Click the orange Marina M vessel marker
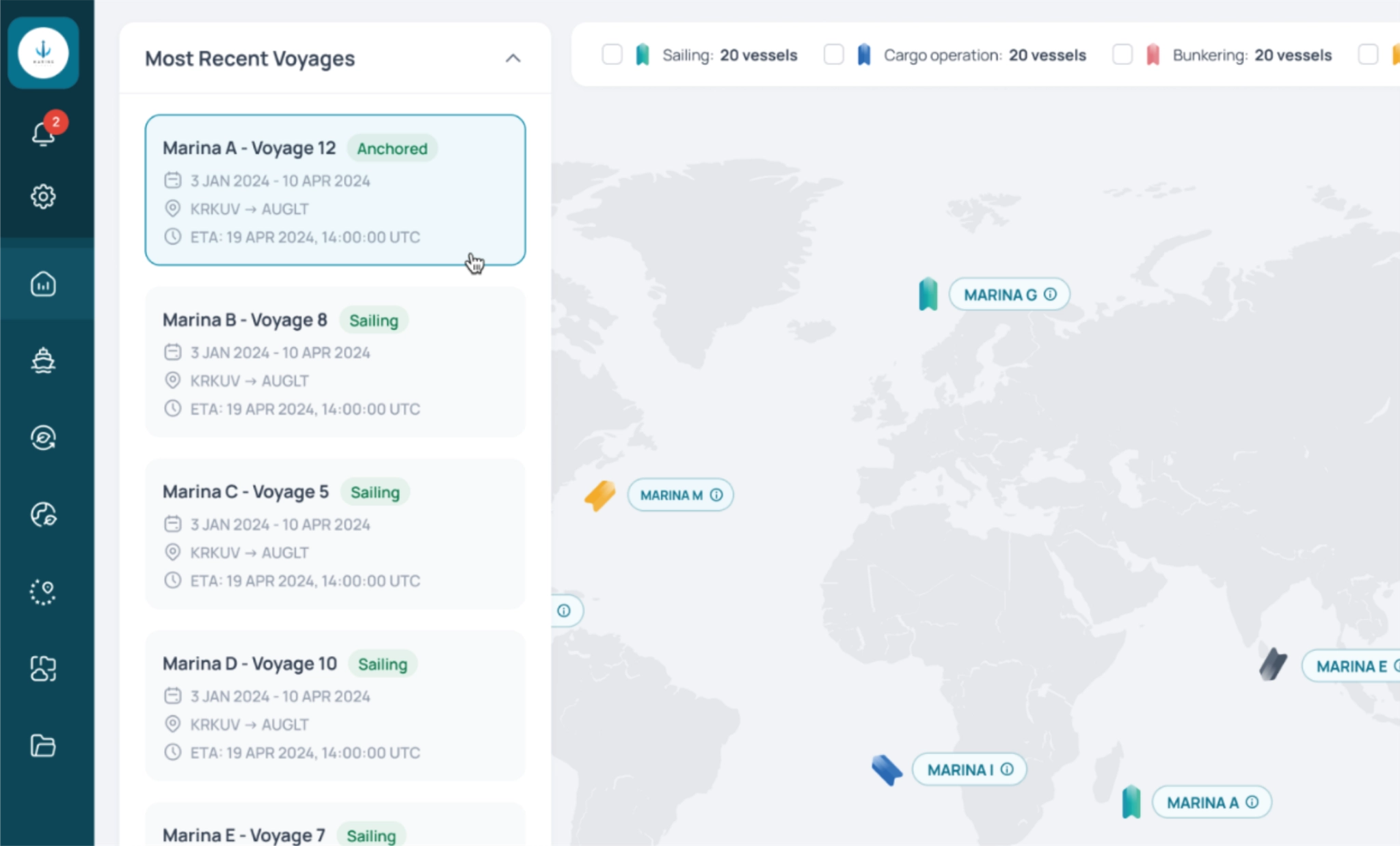 pos(600,495)
